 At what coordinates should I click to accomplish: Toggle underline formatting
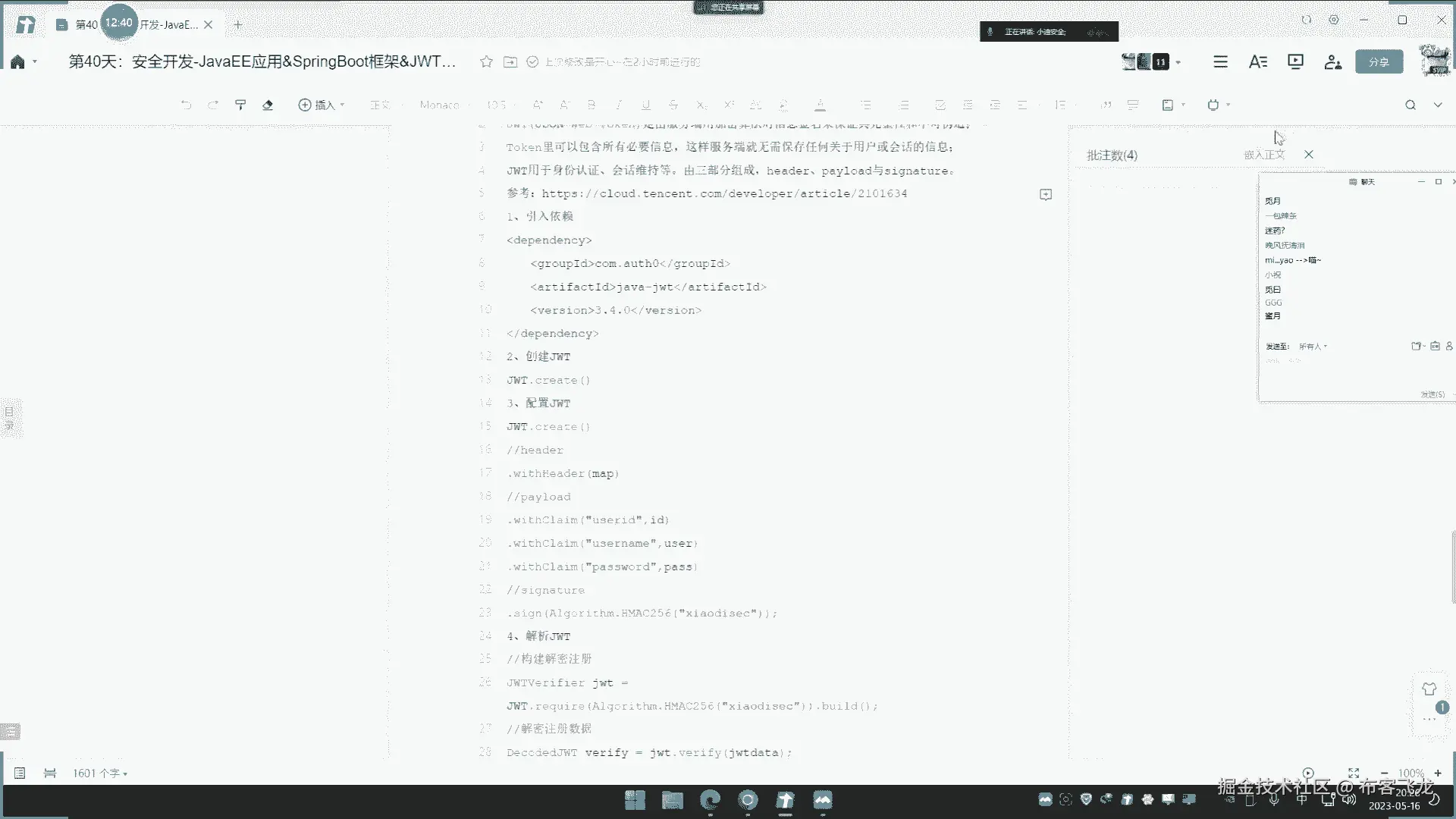tap(646, 105)
